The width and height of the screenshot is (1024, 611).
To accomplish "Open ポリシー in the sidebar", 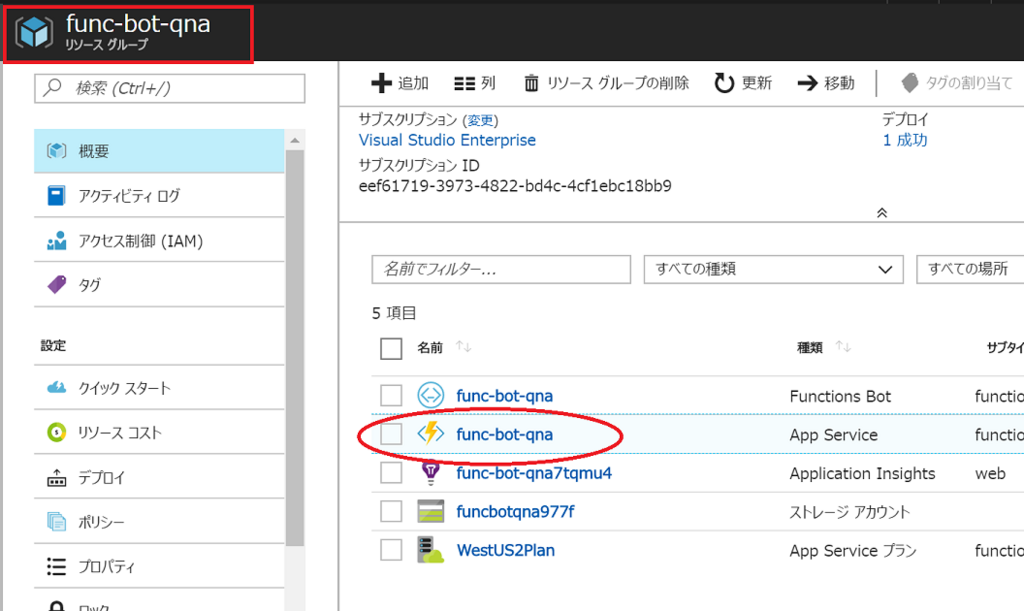I will (x=159, y=522).
